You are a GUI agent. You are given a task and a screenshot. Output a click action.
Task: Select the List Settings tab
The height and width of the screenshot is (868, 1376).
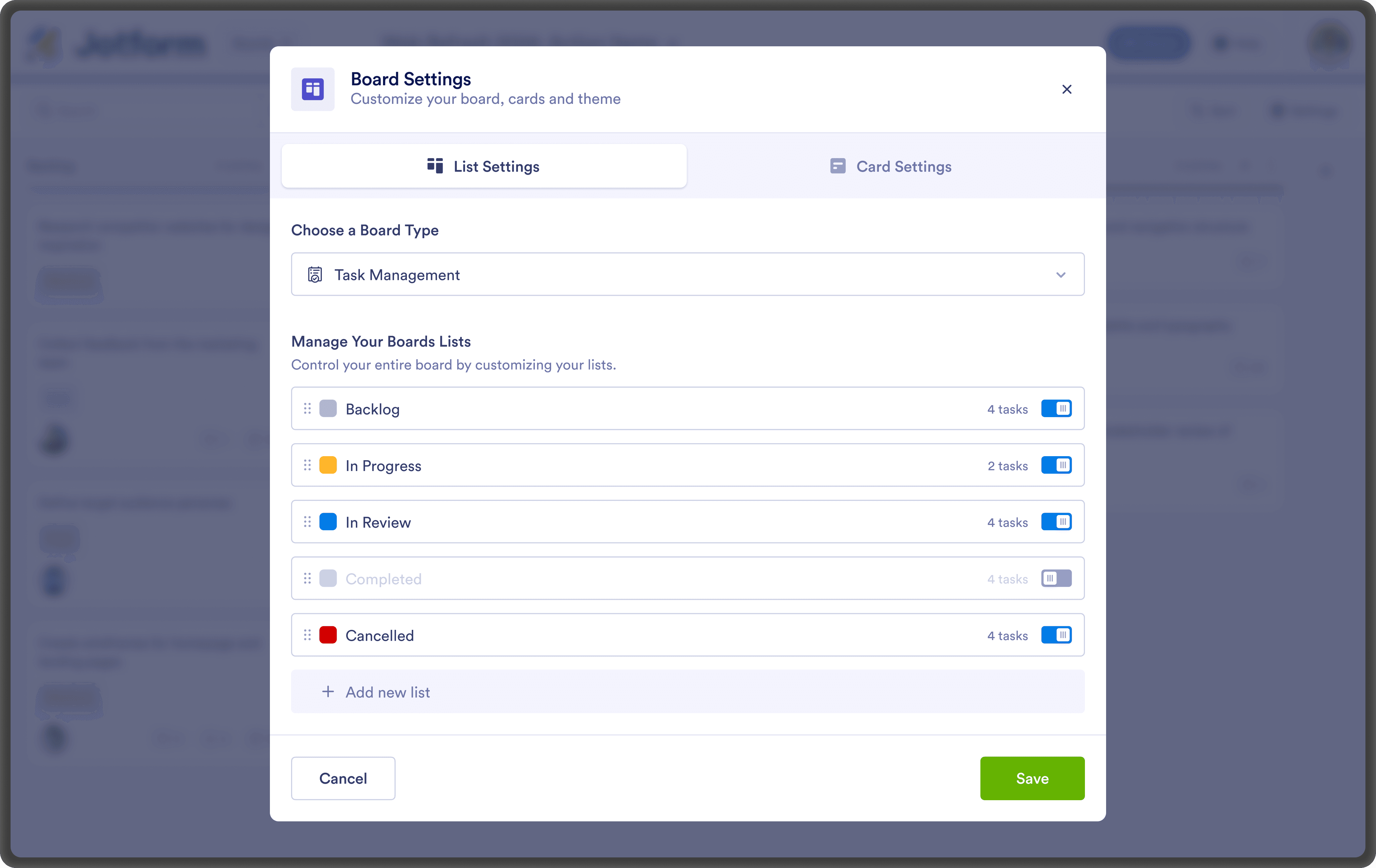coord(484,166)
